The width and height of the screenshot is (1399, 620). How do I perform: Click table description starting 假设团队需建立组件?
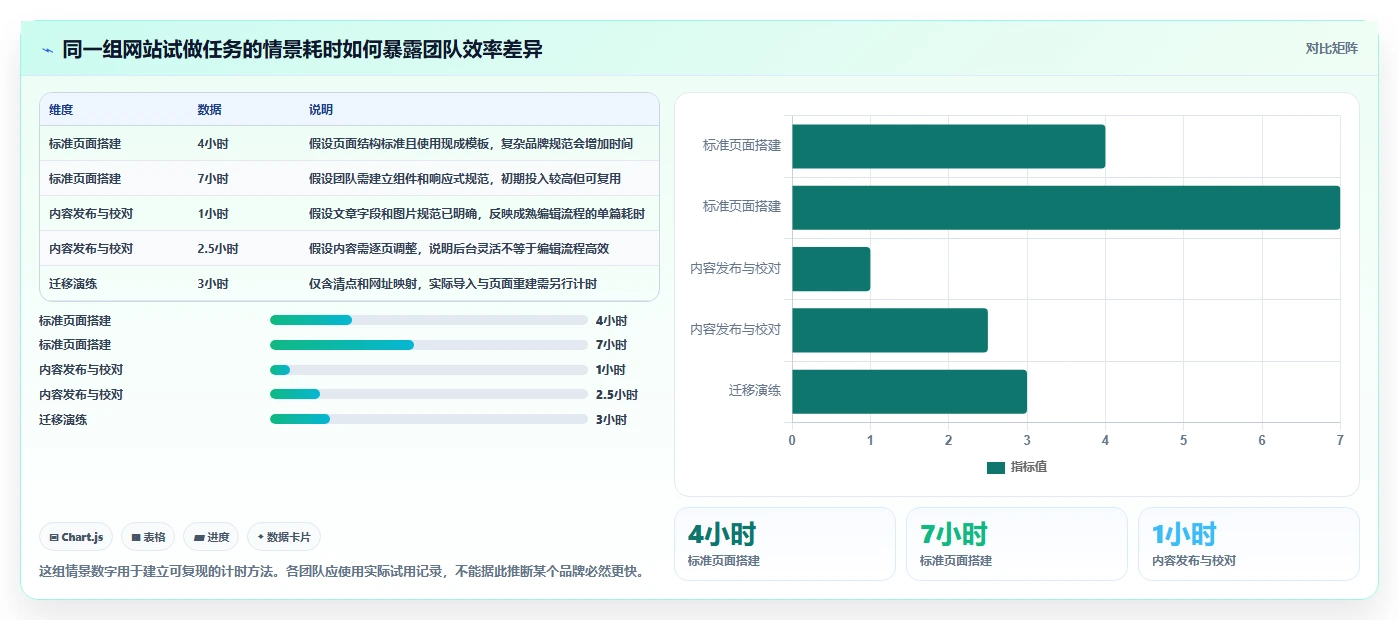(465, 179)
